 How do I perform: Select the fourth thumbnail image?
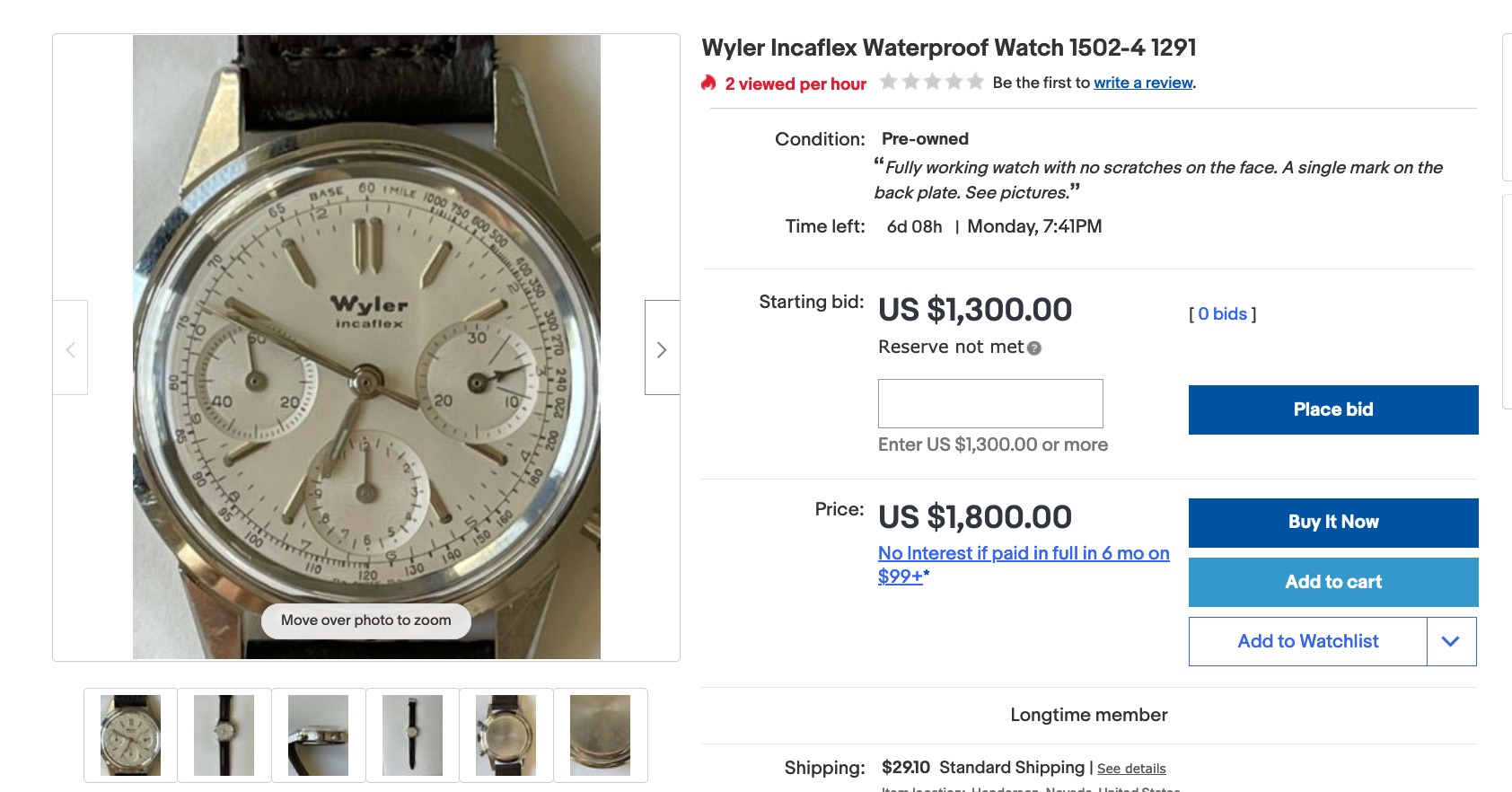coord(412,735)
